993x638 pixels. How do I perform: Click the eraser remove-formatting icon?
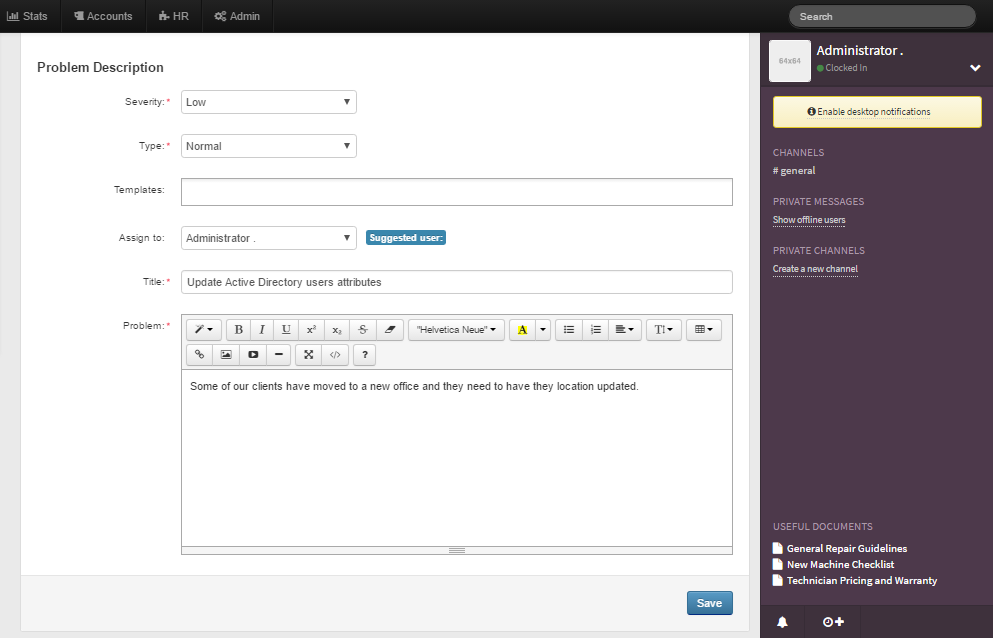click(390, 329)
